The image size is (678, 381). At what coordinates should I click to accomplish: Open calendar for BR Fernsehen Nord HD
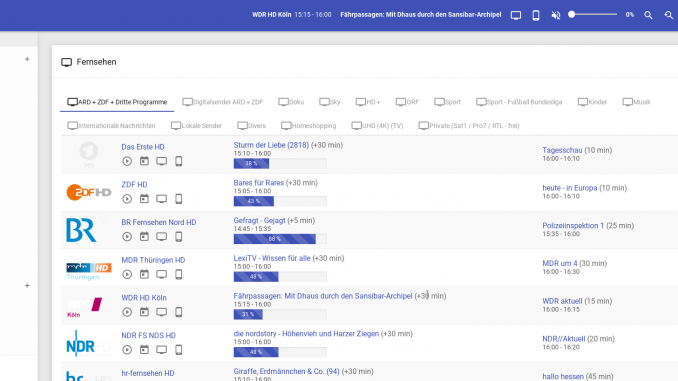(144, 236)
